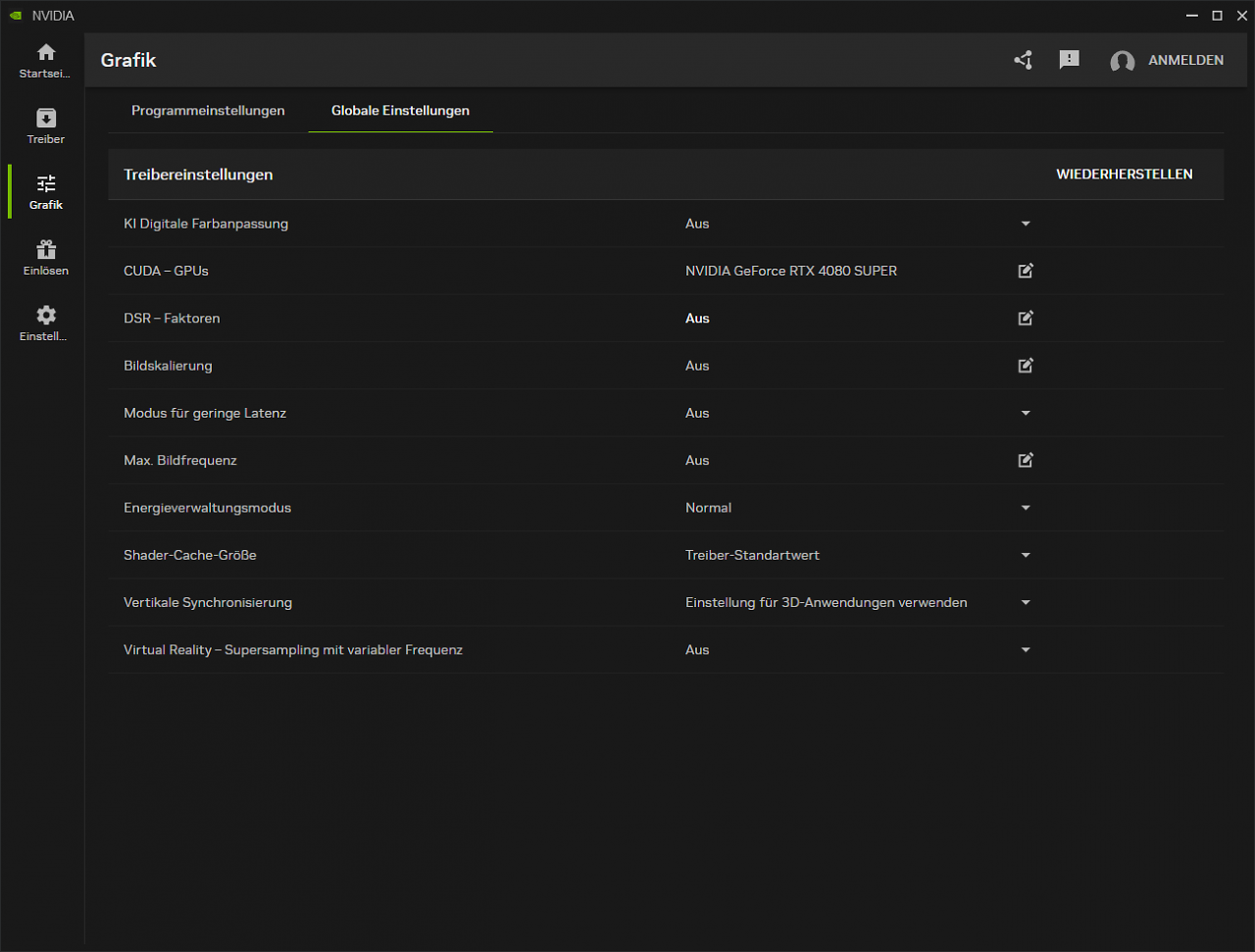Select the Grafik sliders icon in sidebar
The height and width of the screenshot is (952, 1255).
[46, 183]
